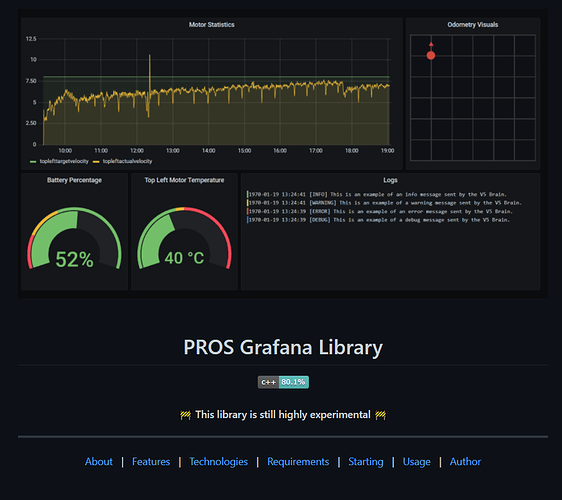Click the [INFO] log message line

tap(377, 194)
